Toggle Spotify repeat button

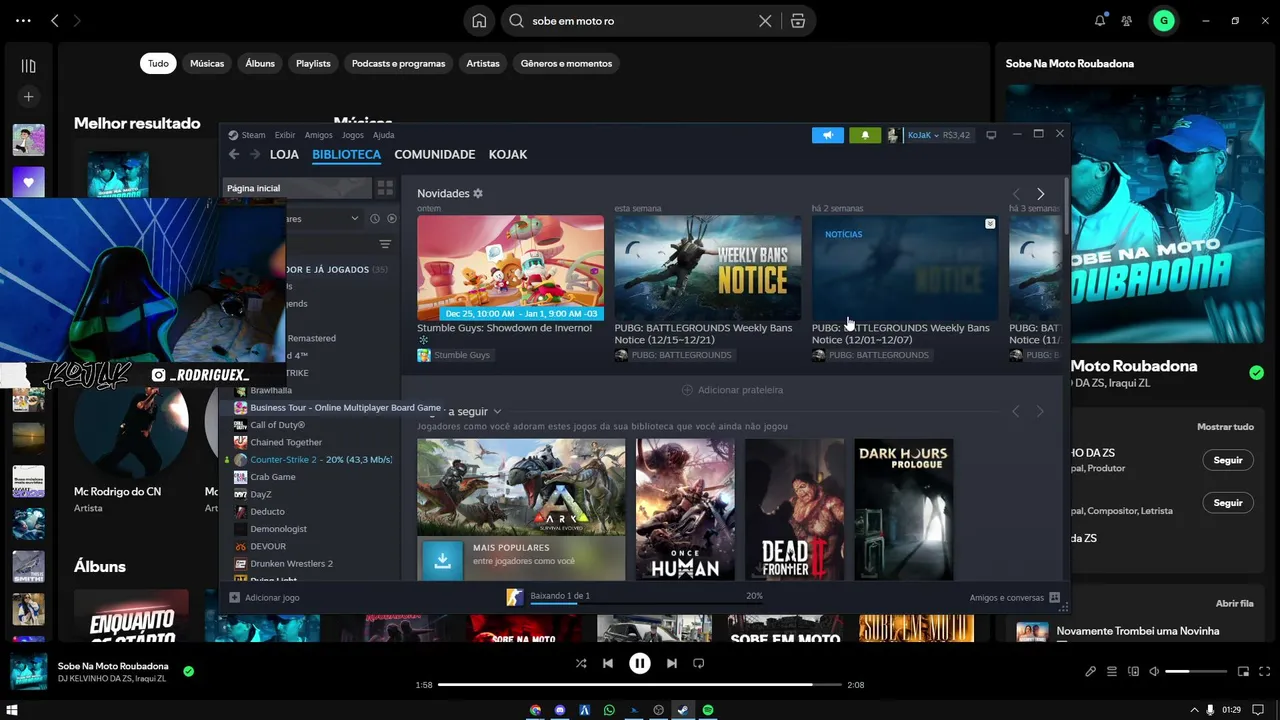(x=699, y=663)
